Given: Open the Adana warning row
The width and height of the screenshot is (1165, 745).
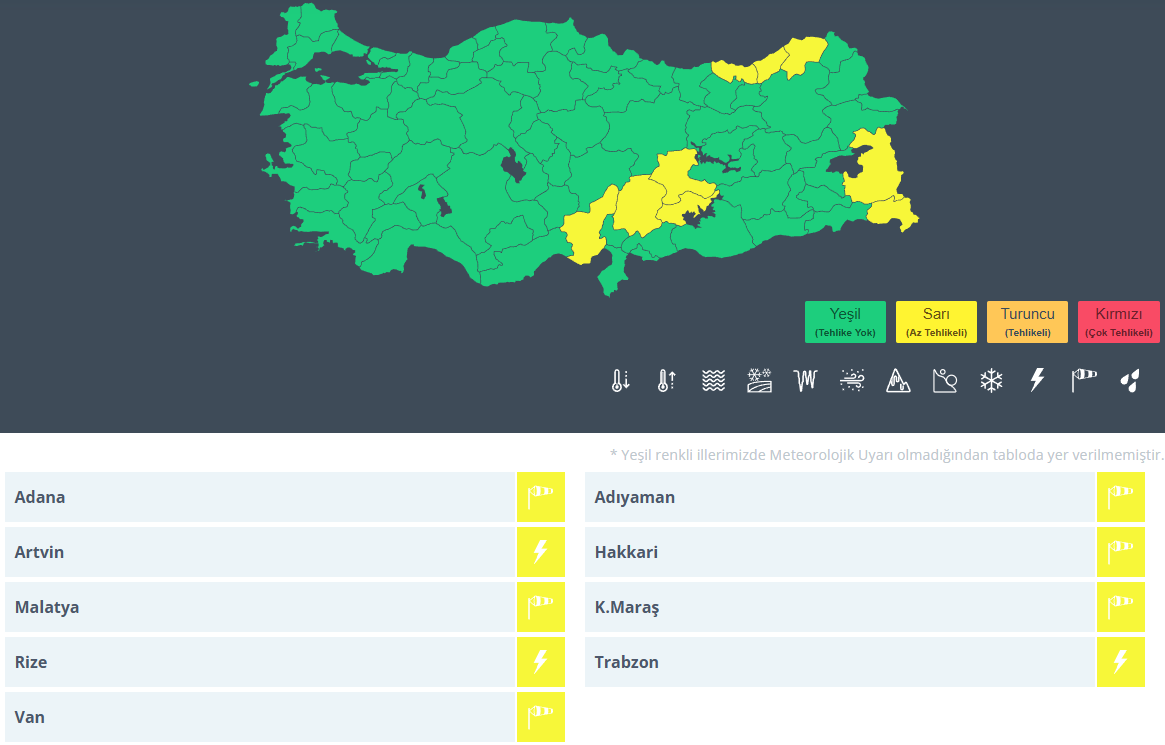Looking at the screenshot, I should click(x=260, y=497).
